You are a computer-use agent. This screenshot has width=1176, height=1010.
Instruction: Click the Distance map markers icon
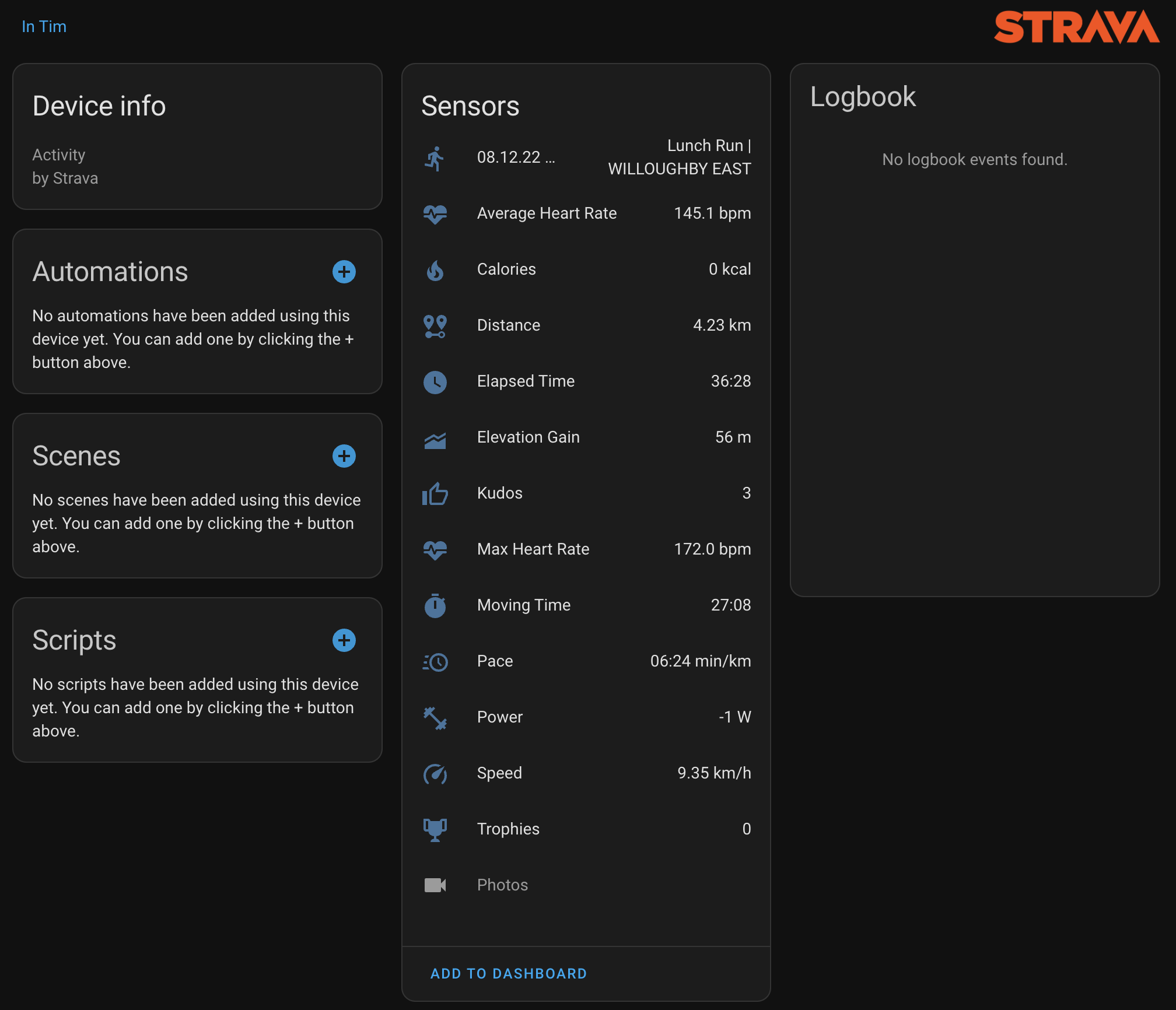click(x=435, y=326)
